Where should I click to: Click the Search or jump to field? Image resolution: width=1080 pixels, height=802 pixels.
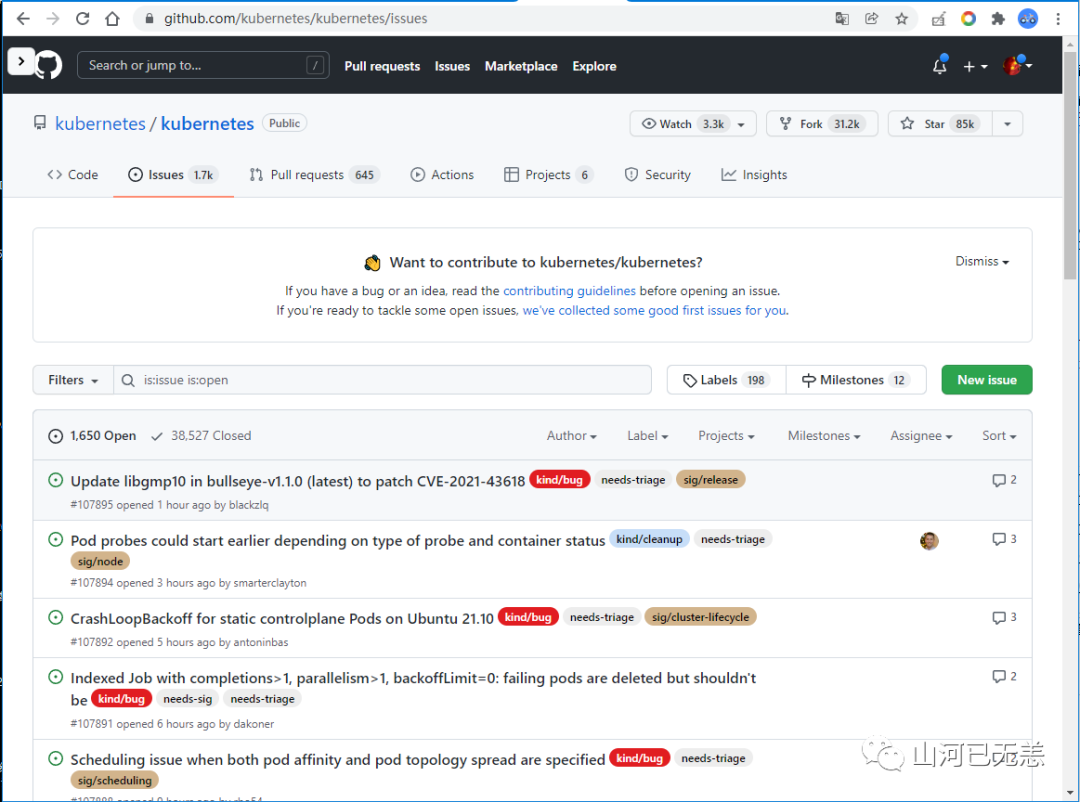pyautogui.click(x=203, y=65)
